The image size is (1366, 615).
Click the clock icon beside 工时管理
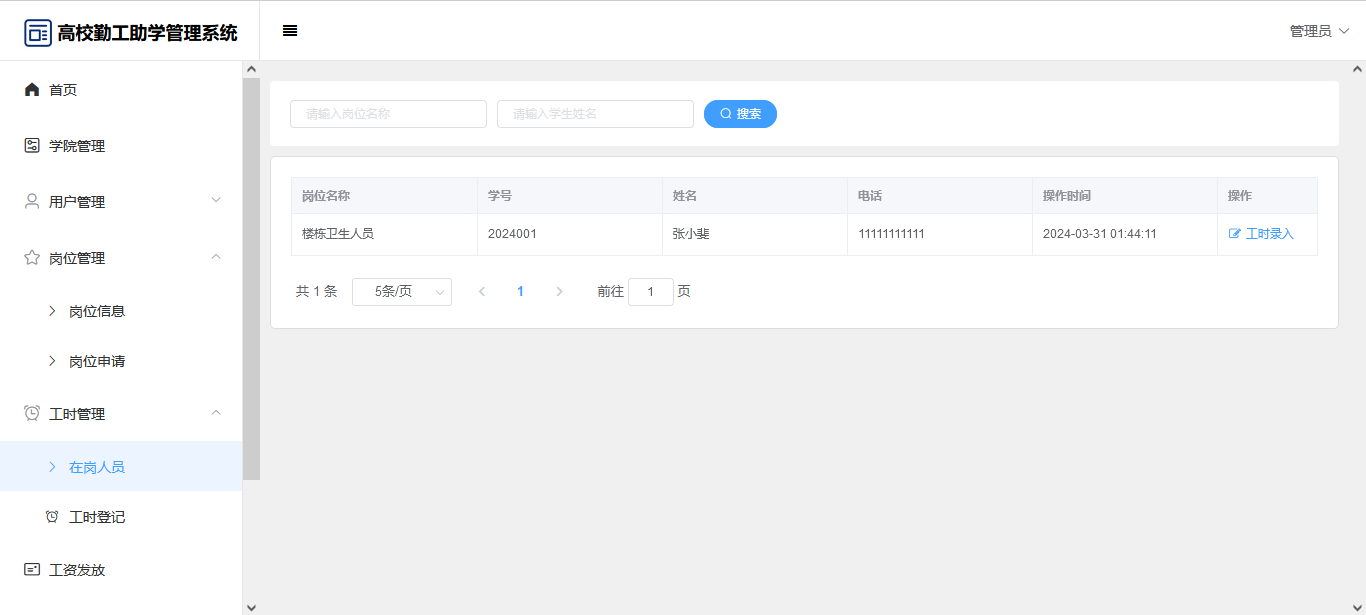pos(32,414)
